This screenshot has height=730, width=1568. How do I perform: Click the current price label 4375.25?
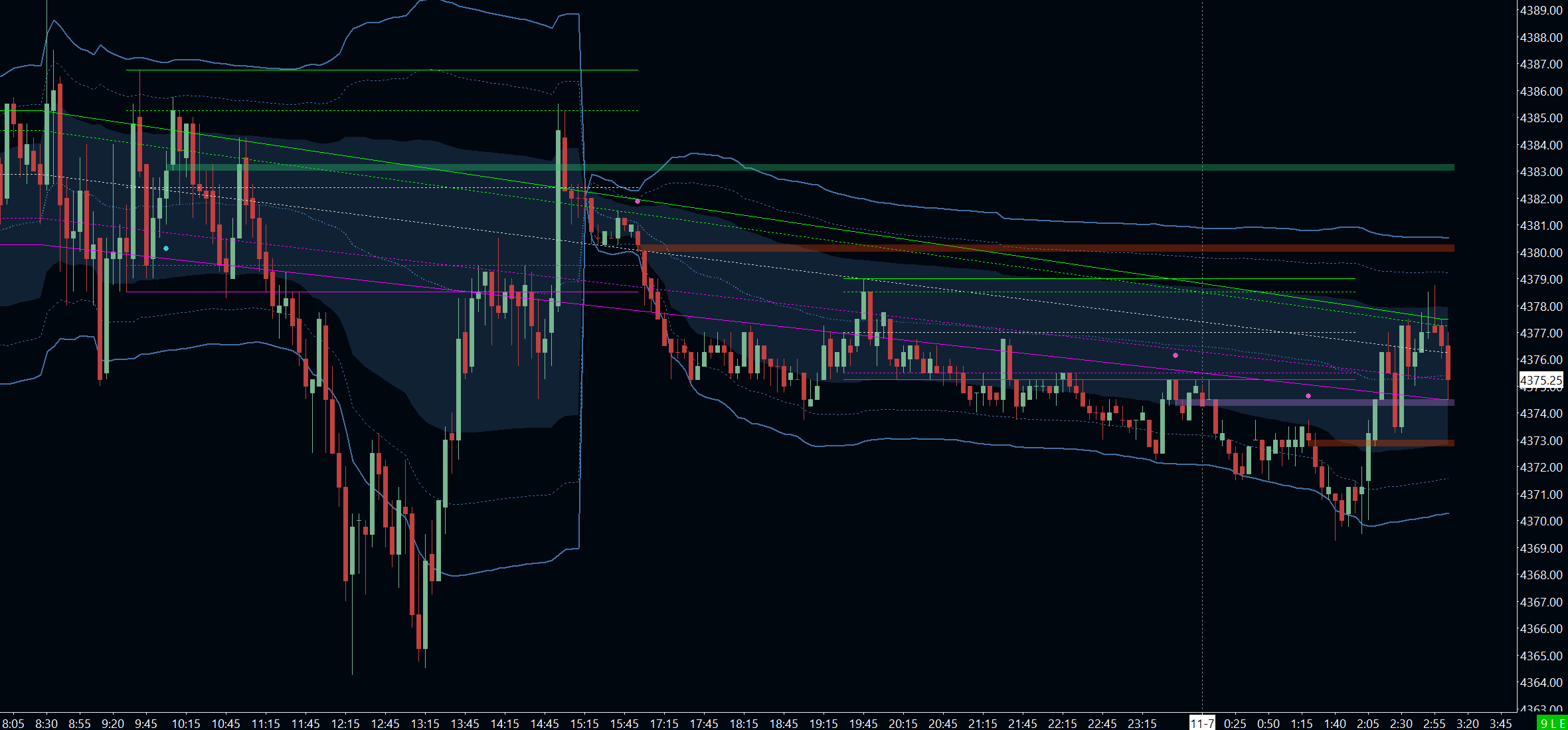click(x=1541, y=380)
